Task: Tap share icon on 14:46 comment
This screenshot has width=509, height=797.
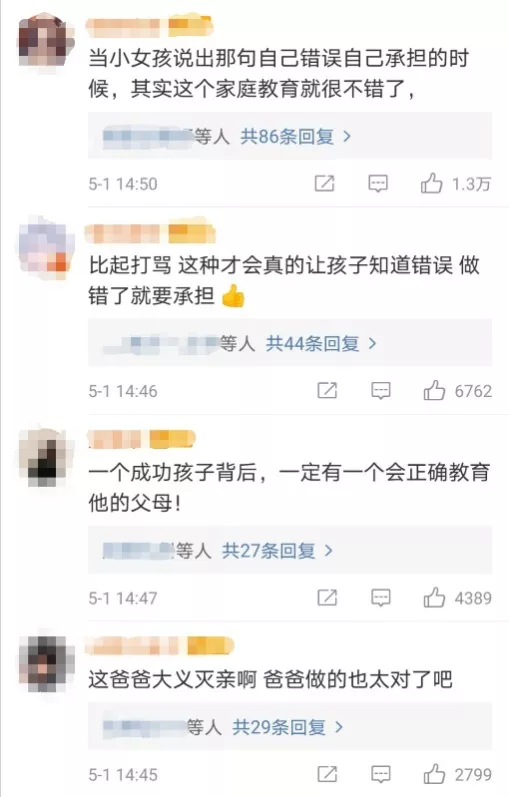Action: (x=327, y=390)
